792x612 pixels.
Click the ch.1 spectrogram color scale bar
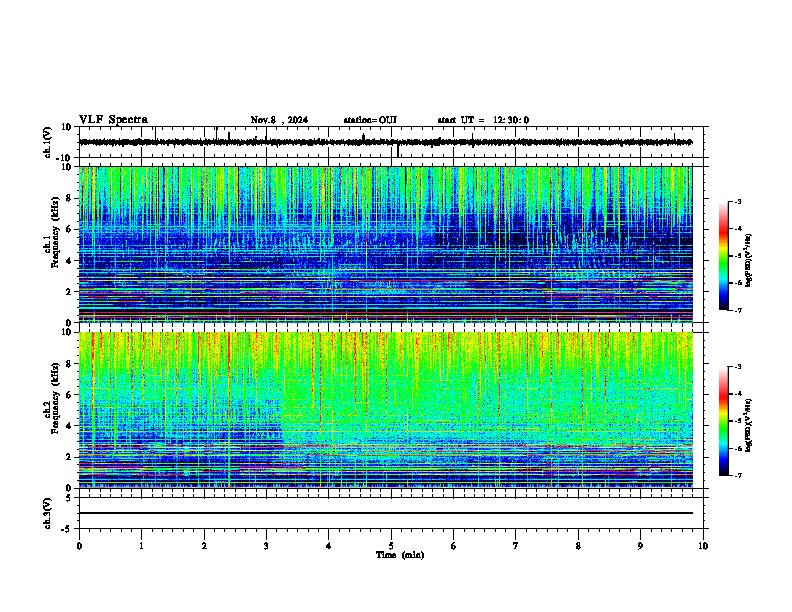(723, 256)
